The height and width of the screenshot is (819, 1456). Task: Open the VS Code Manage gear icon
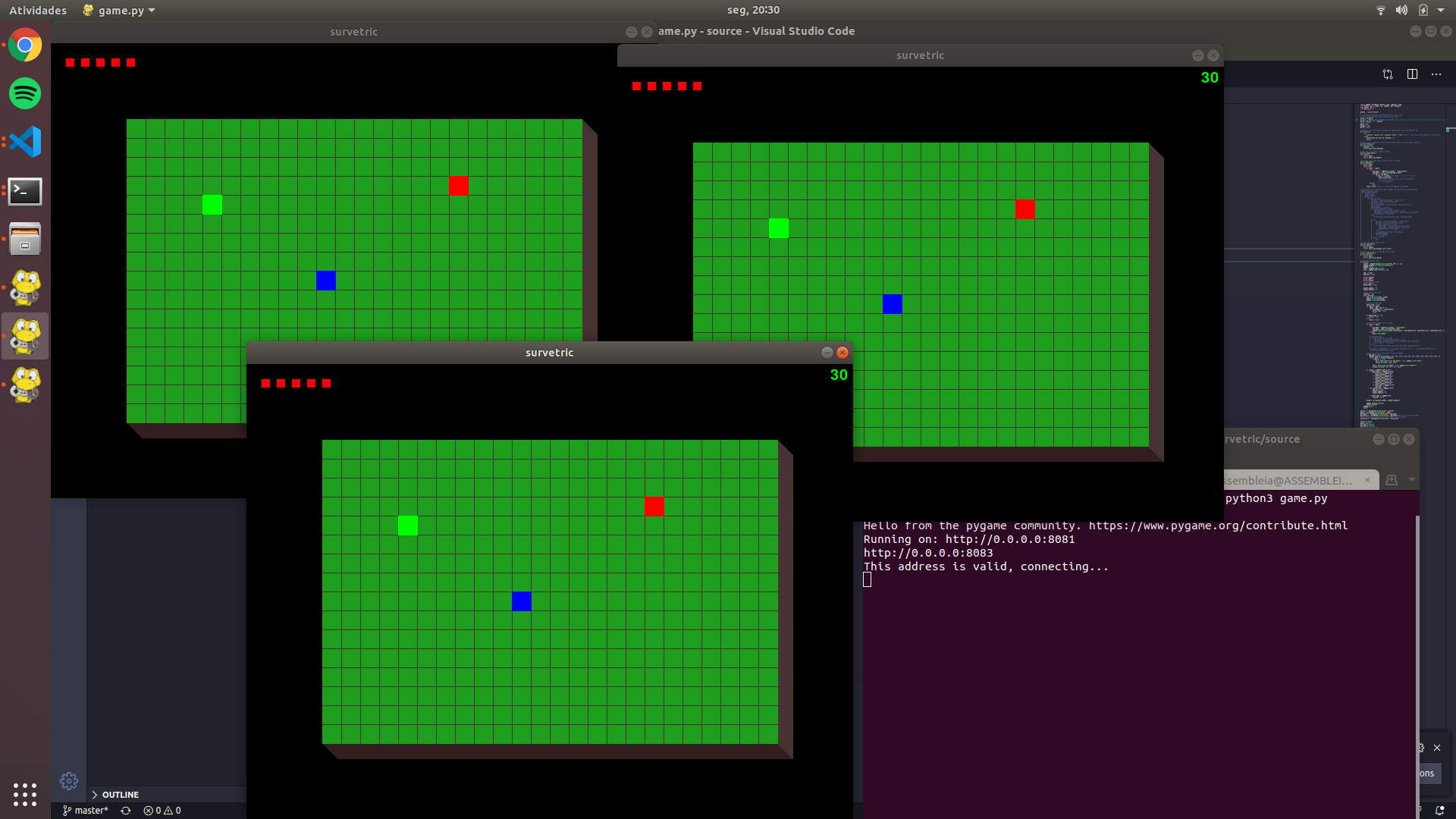(69, 780)
